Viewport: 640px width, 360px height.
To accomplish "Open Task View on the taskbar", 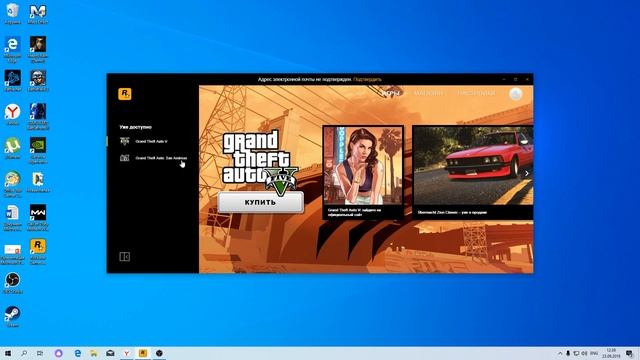I will tap(40, 353).
